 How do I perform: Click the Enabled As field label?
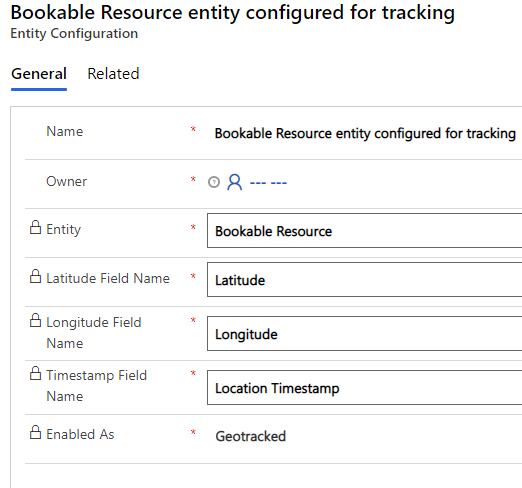(x=80, y=434)
